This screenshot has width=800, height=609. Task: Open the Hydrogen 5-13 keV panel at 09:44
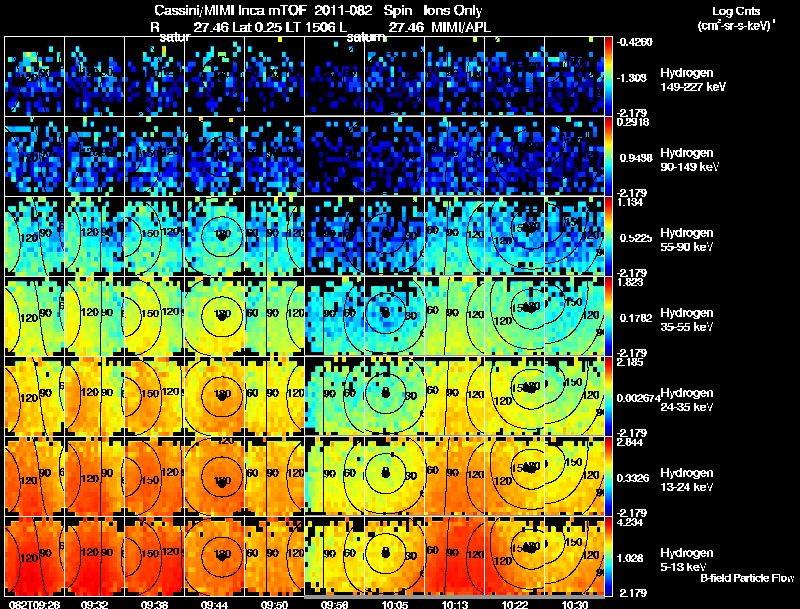(x=215, y=556)
